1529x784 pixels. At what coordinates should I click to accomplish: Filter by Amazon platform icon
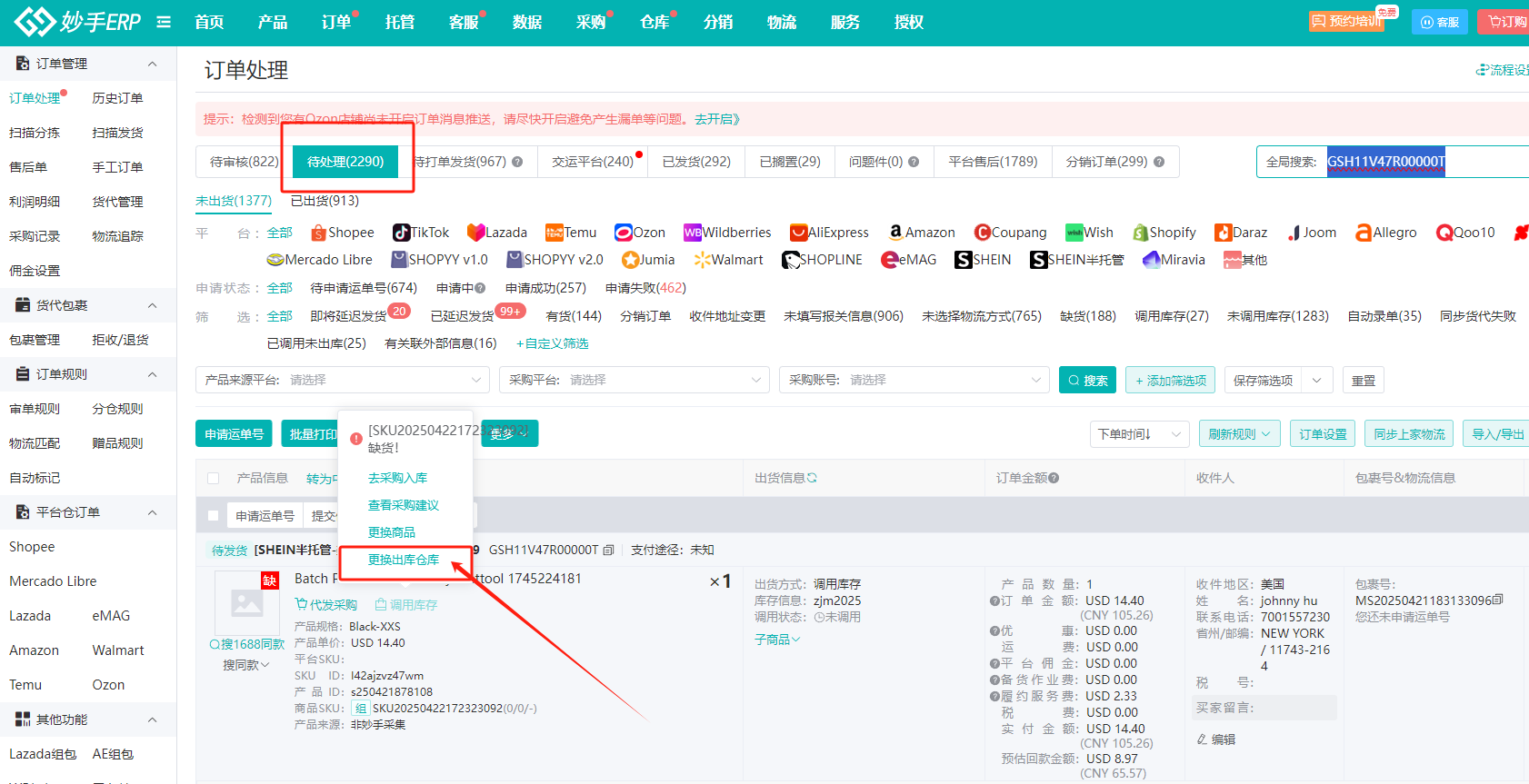pyautogui.click(x=896, y=233)
